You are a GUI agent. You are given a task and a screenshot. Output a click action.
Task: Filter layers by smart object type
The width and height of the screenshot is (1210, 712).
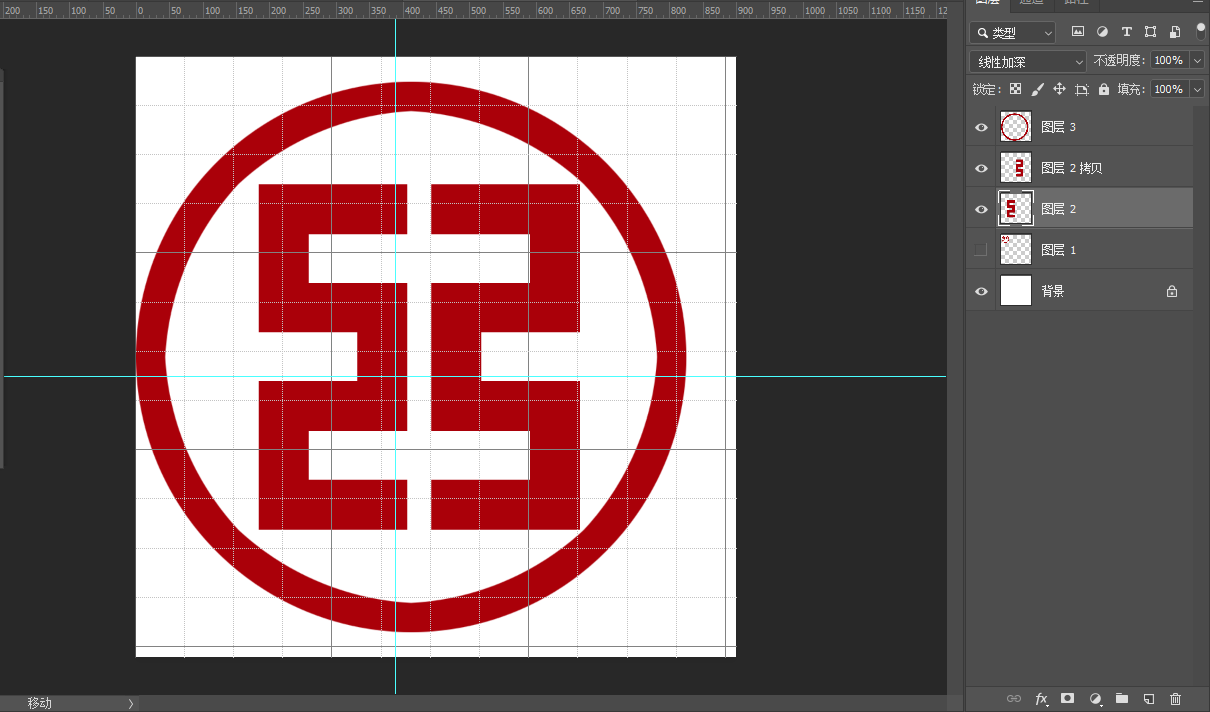coord(1175,32)
